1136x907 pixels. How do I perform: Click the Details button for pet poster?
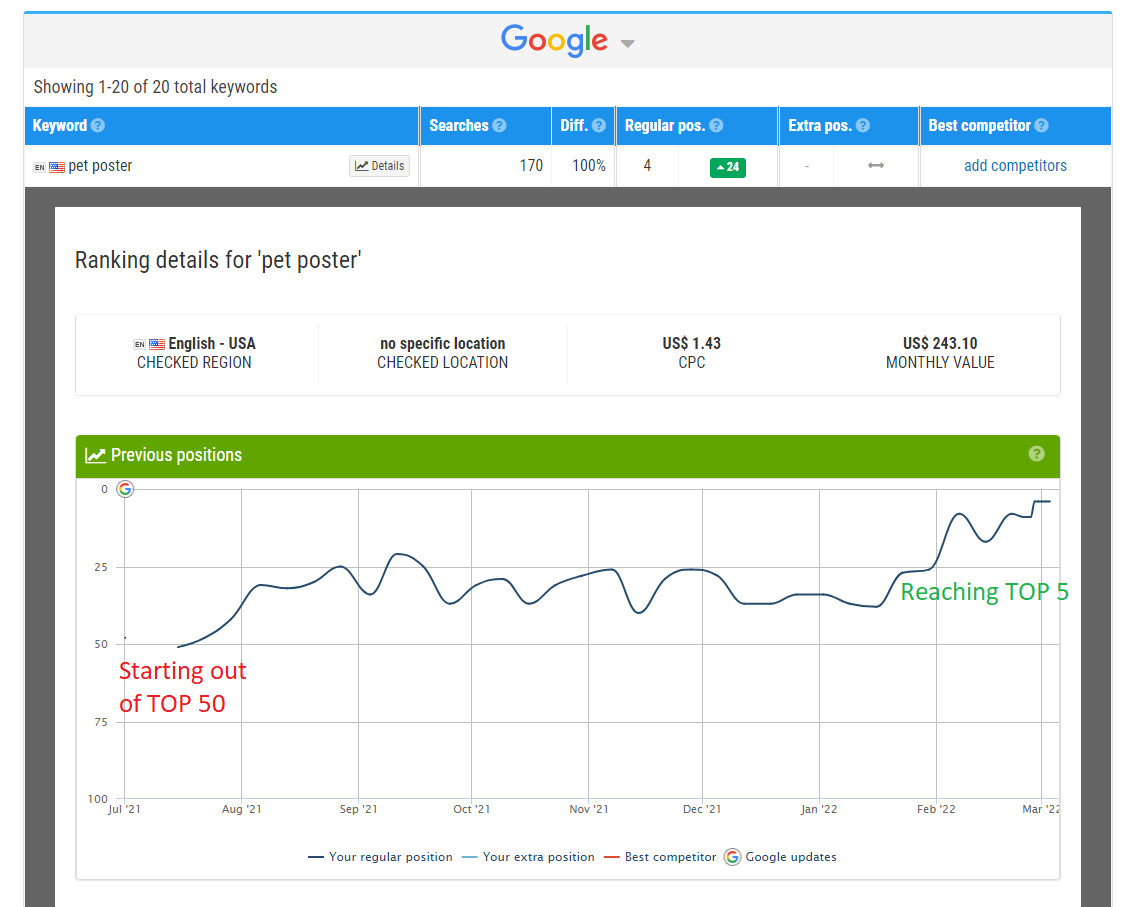[x=380, y=166]
